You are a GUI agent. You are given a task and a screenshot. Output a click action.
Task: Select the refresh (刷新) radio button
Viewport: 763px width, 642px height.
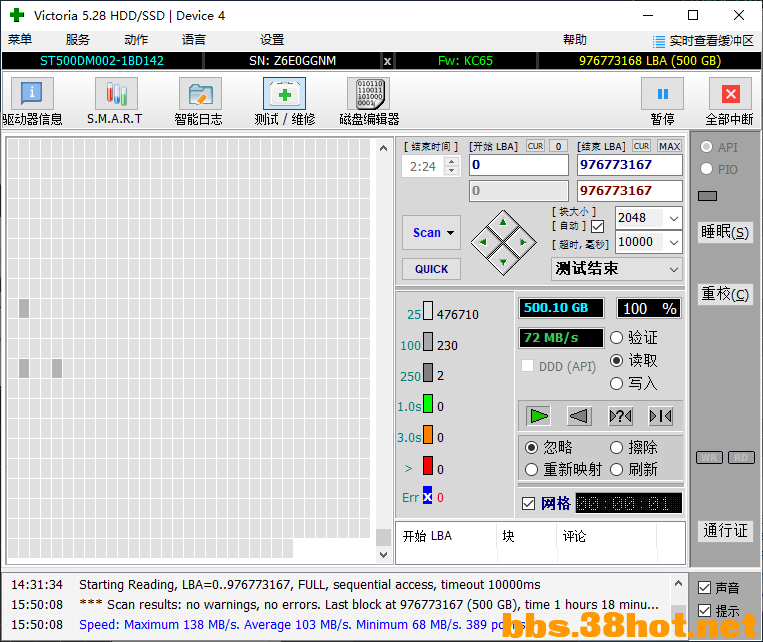click(x=617, y=469)
